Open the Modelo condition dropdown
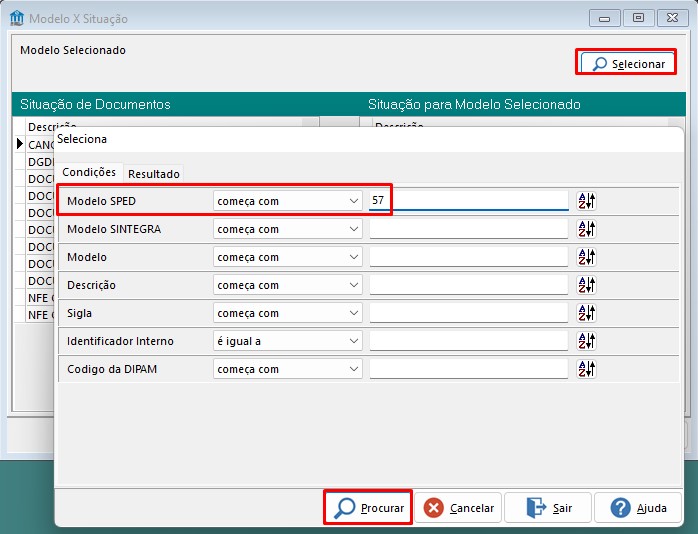698x534 pixels. coord(288,257)
